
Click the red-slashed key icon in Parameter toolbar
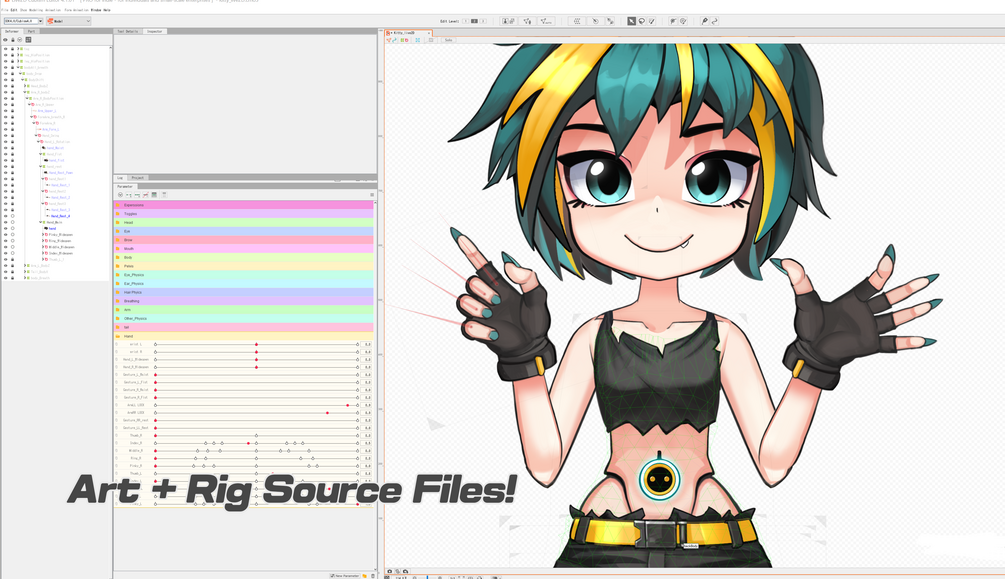coord(145,195)
